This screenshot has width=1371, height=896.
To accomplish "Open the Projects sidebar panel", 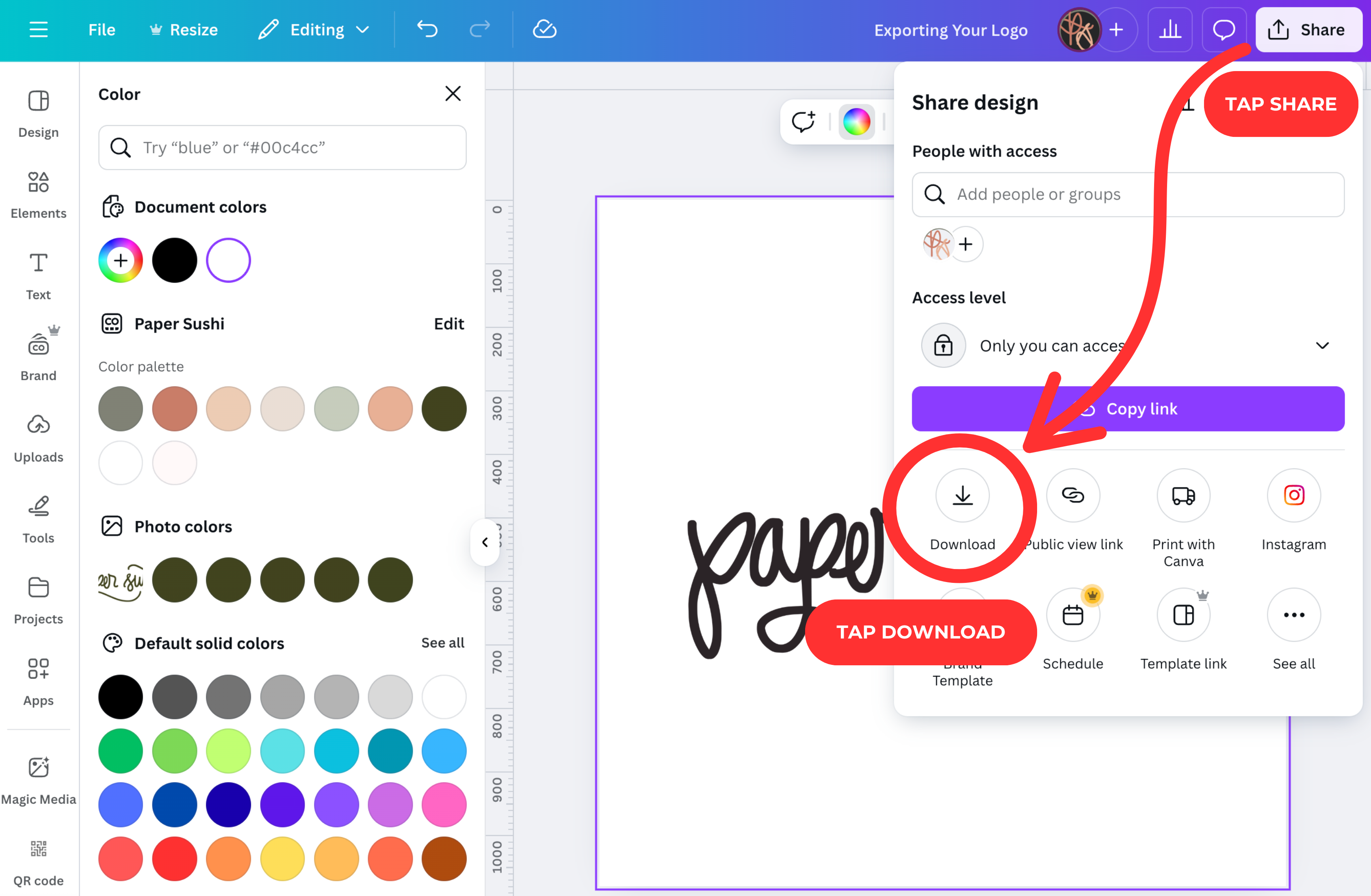I will coord(39,601).
